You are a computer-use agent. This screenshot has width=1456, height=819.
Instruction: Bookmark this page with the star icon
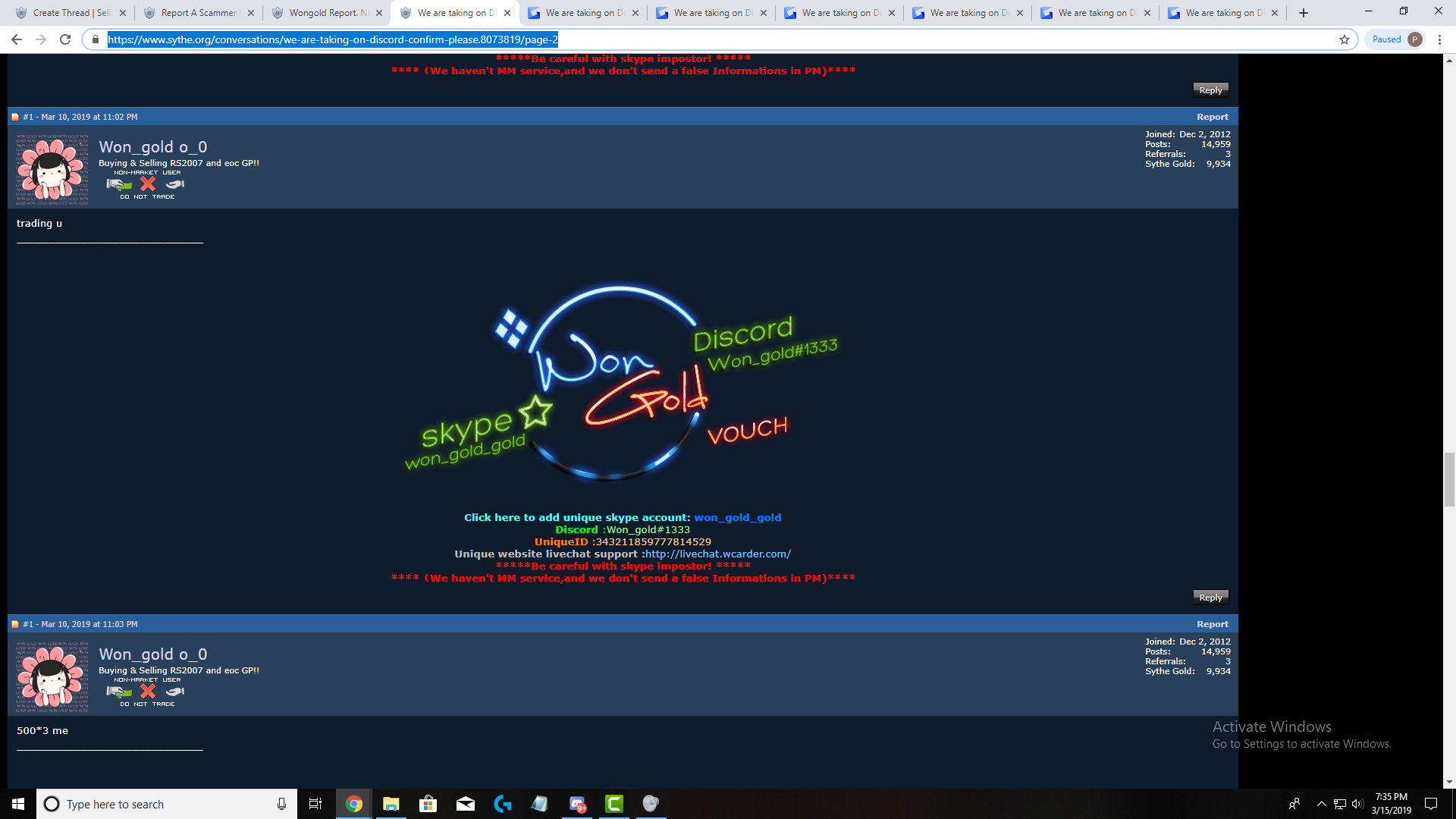[1345, 39]
